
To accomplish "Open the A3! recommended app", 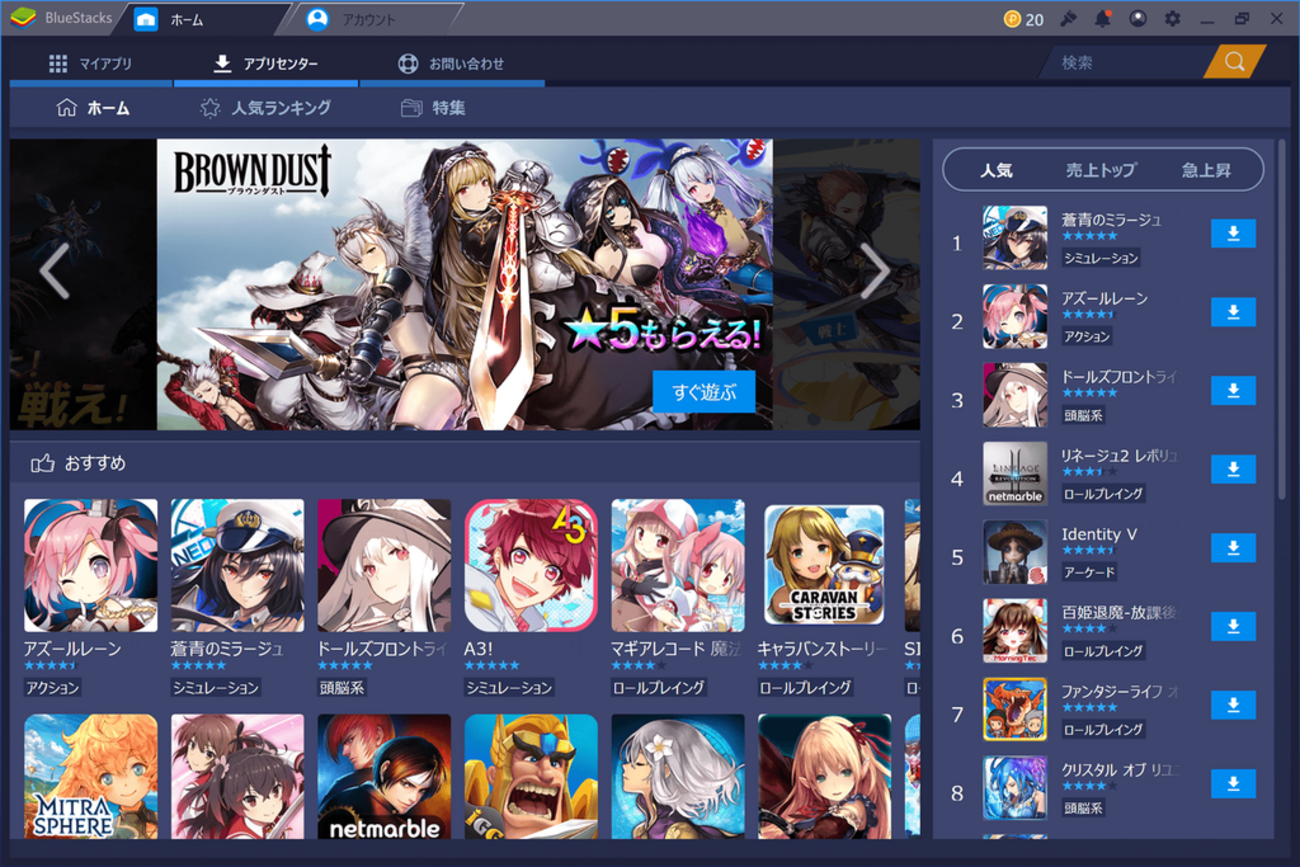I will click(x=531, y=566).
